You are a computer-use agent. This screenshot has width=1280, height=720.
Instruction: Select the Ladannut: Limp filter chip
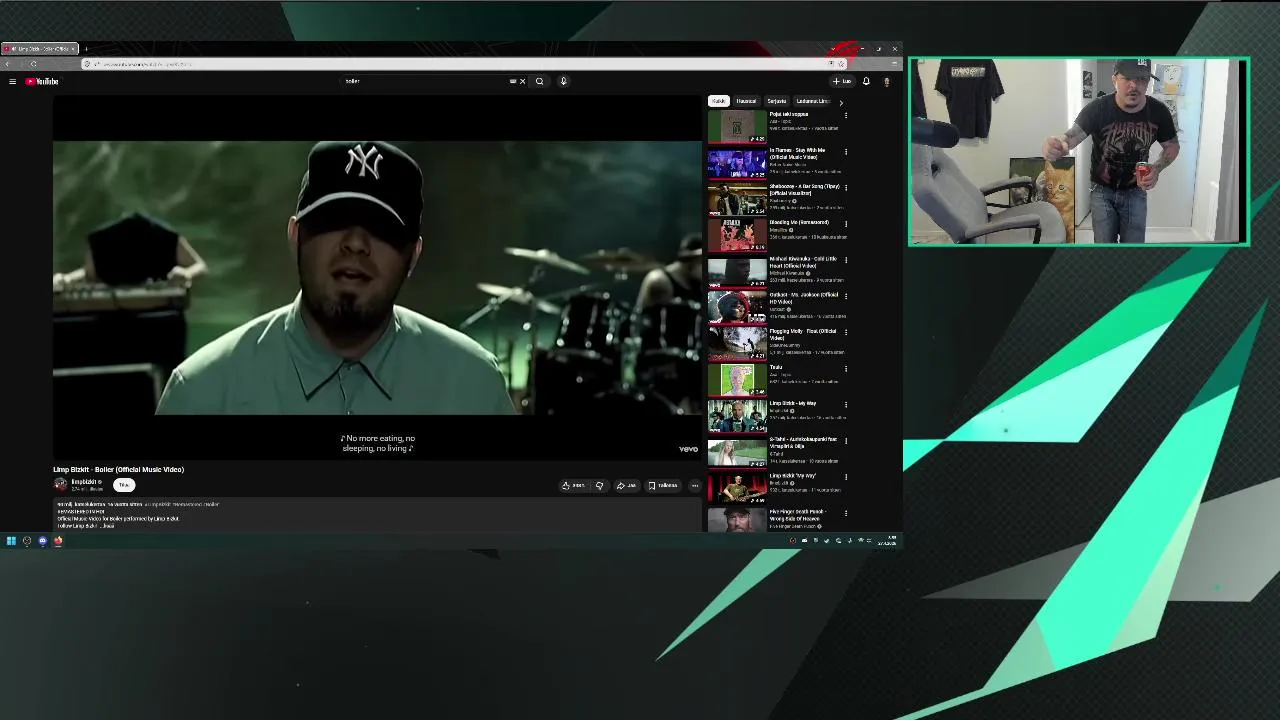pyautogui.click(x=812, y=101)
